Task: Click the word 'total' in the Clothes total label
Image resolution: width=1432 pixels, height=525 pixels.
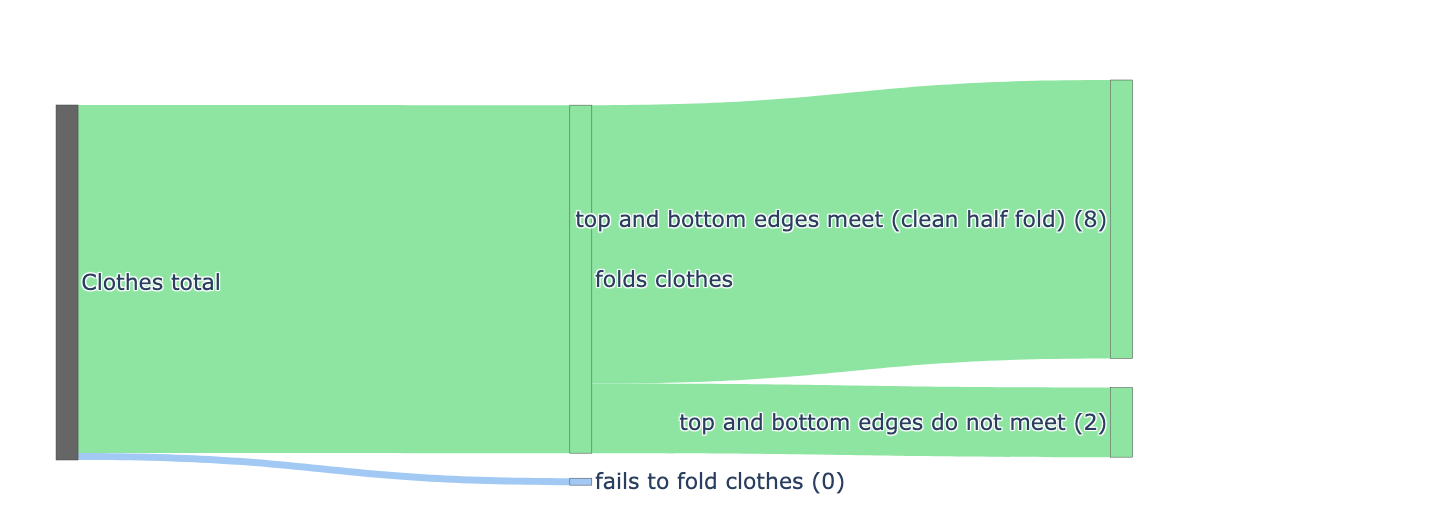Action: [x=196, y=283]
